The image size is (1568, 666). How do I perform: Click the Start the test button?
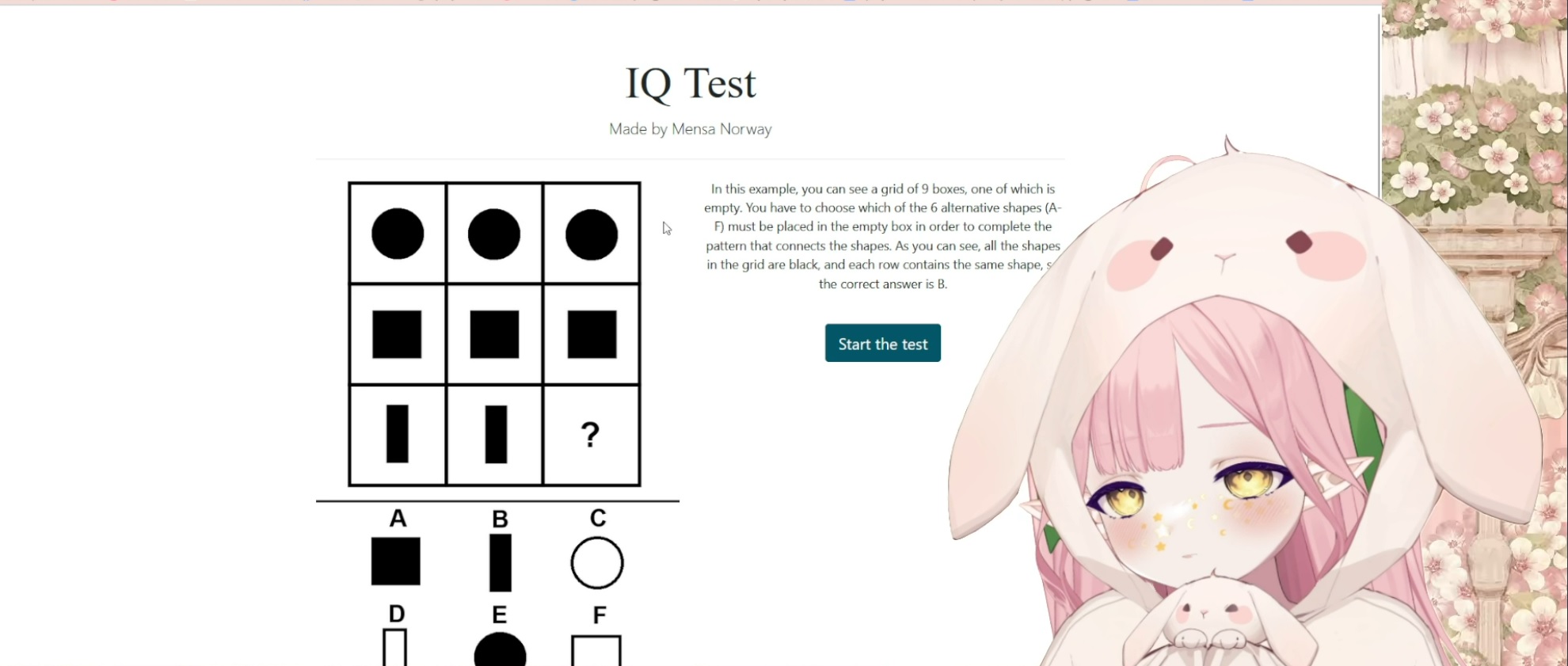tap(883, 343)
